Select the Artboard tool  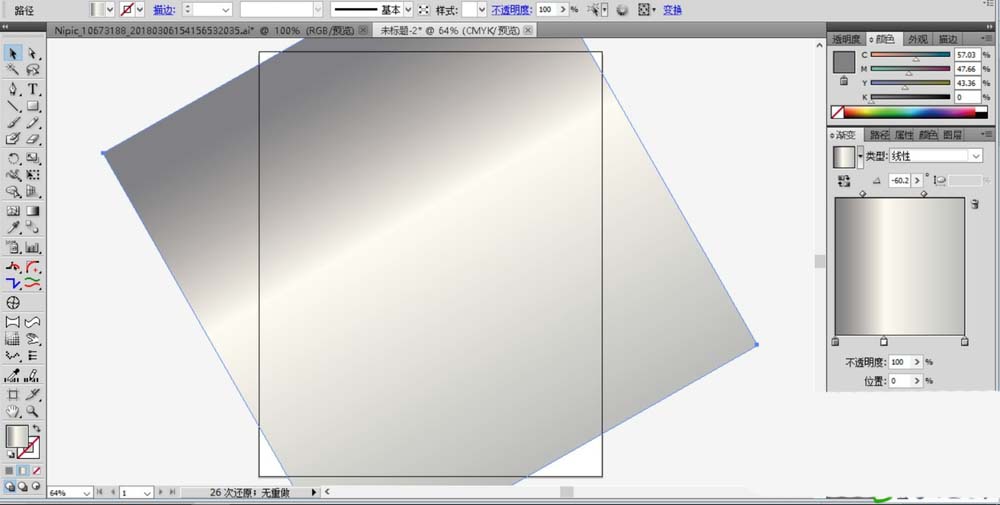point(13,395)
